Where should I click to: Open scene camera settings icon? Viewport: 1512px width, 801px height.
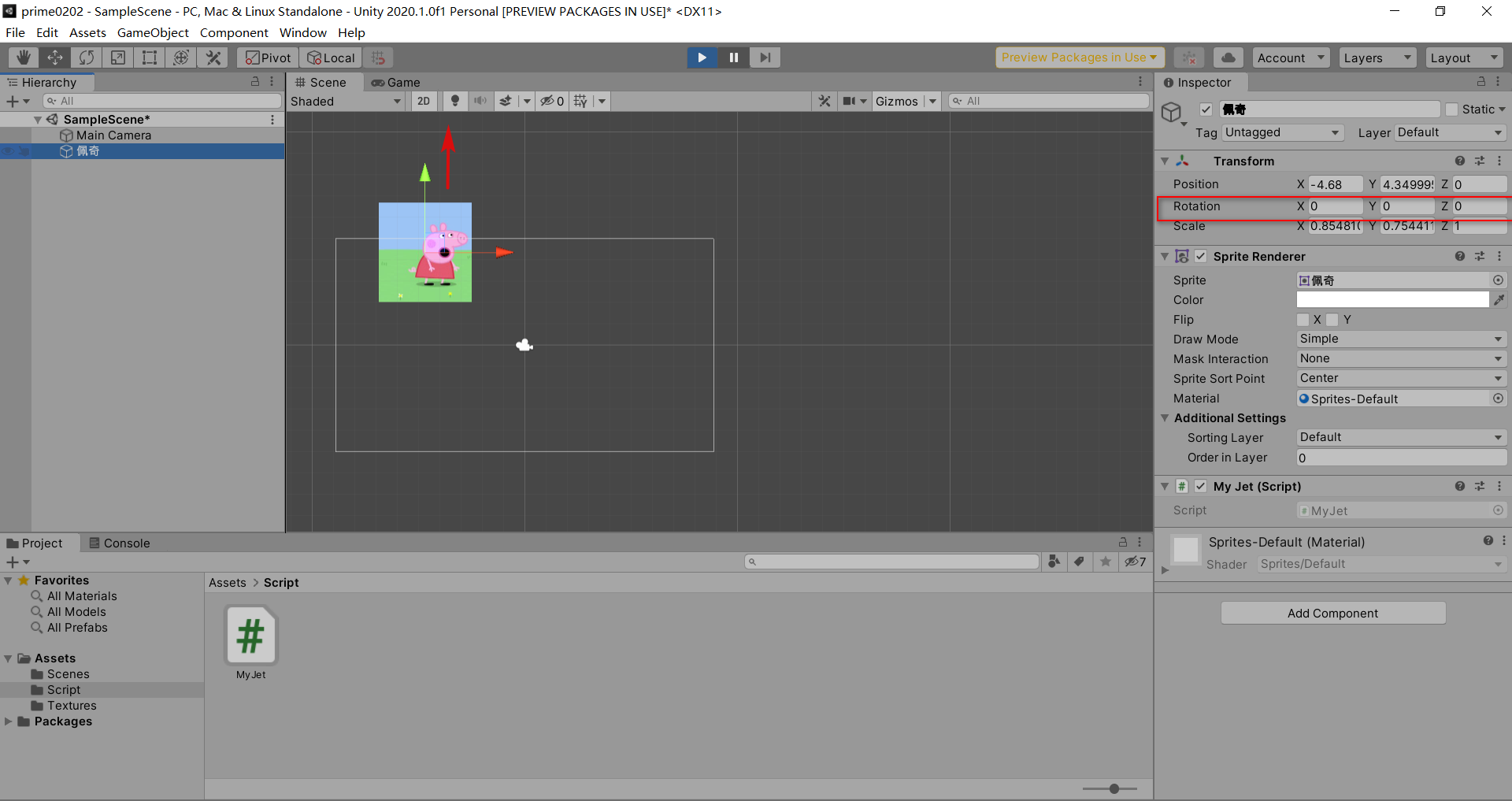850,101
